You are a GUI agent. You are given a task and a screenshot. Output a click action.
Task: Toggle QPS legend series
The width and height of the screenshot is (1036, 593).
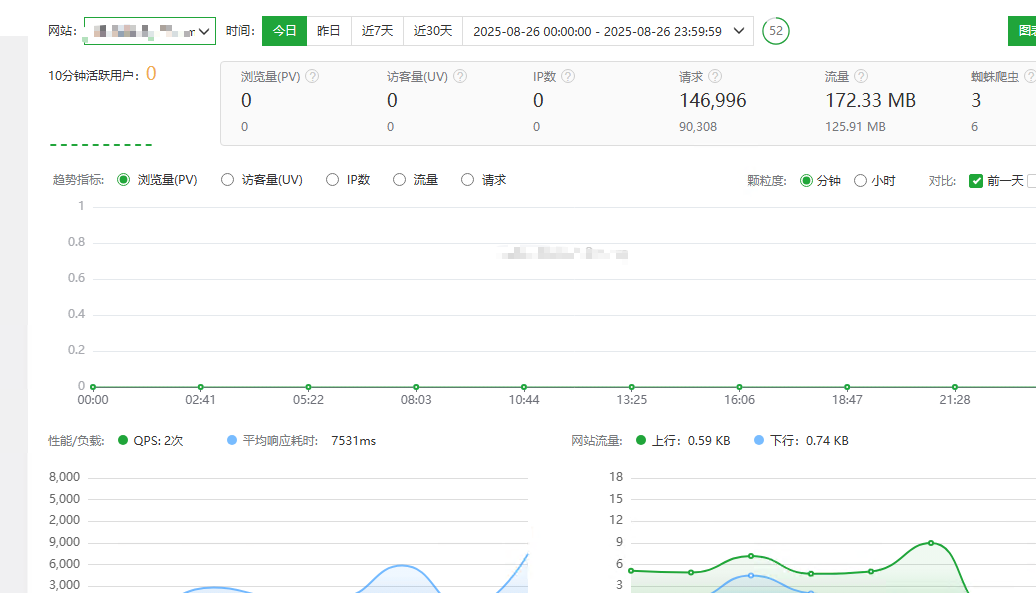150,440
